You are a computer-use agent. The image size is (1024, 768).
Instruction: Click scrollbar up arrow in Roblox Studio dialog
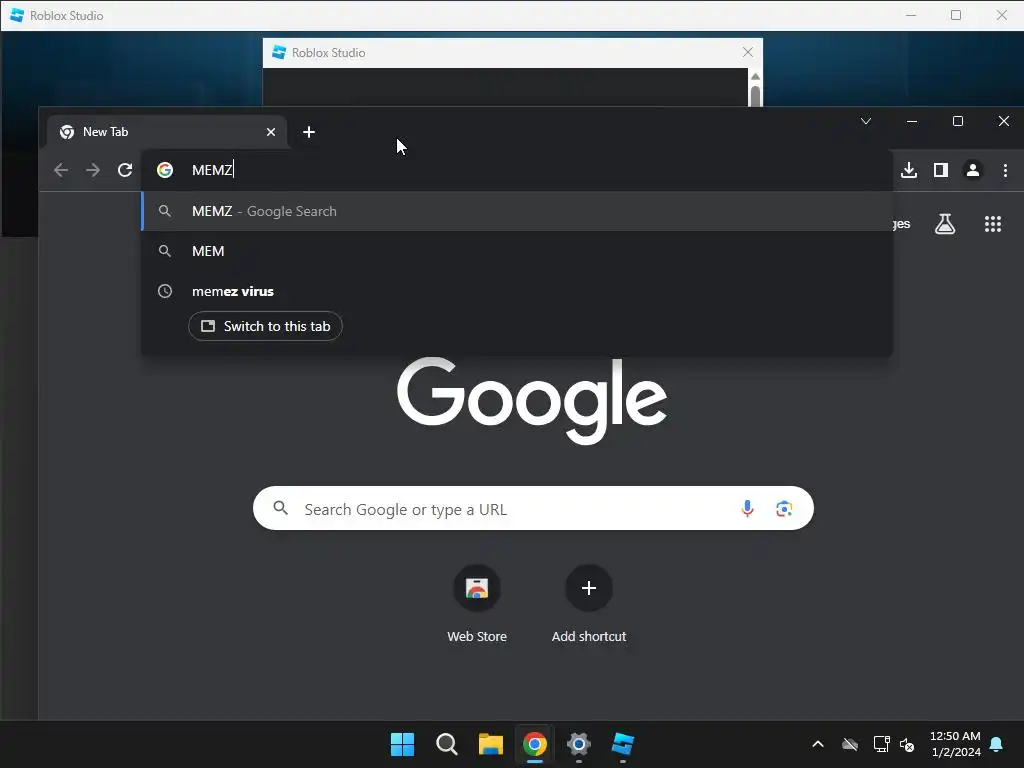[755, 76]
